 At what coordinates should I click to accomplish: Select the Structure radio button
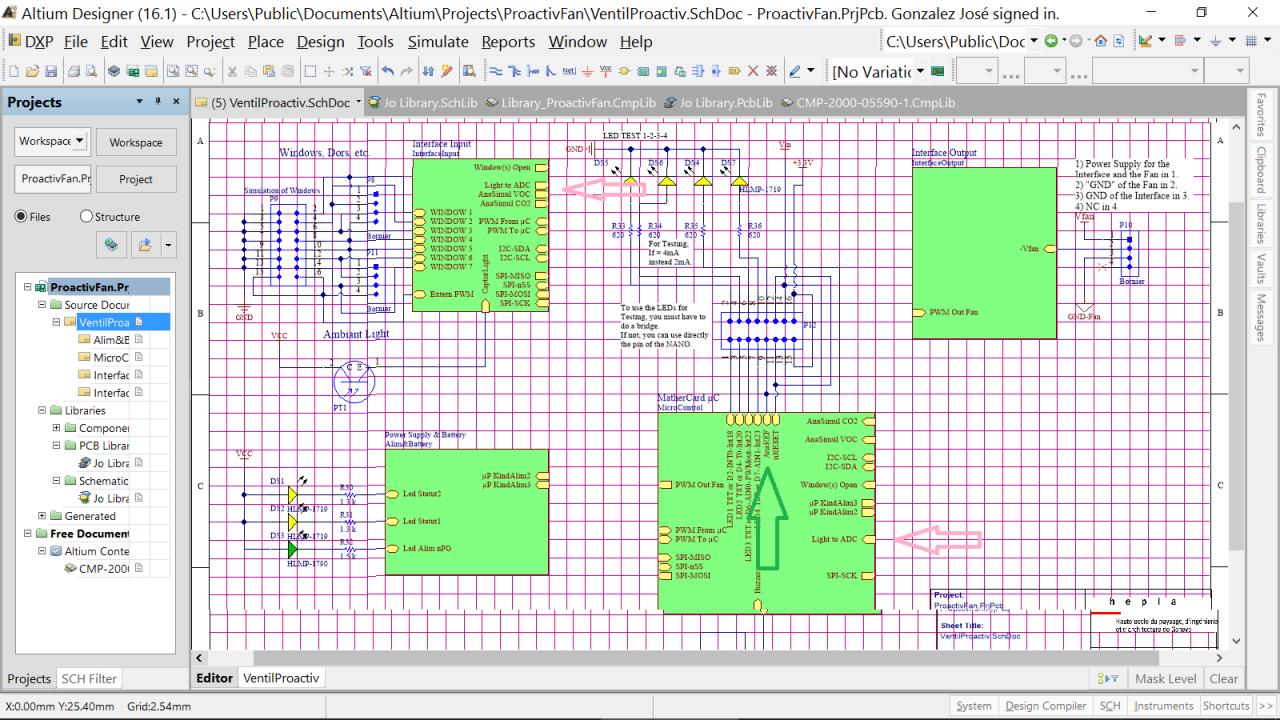coord(86,217)
